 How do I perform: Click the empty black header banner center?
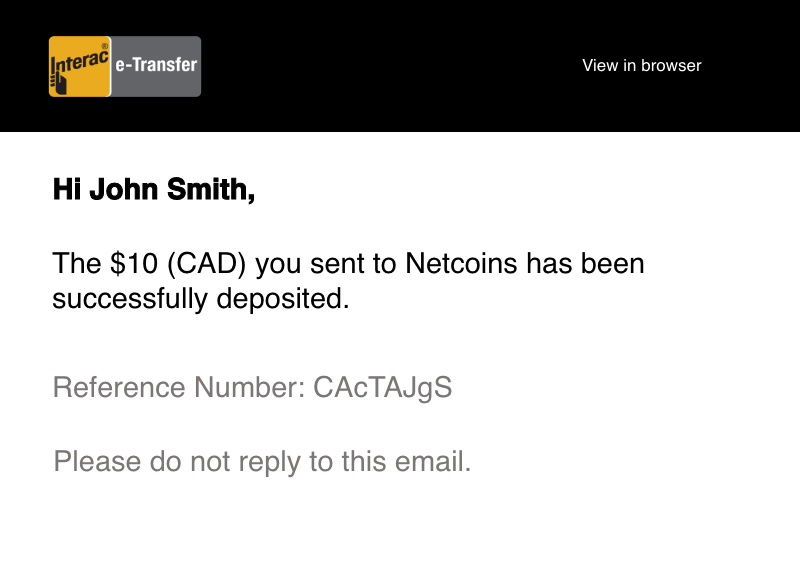(x=400, y=66)
